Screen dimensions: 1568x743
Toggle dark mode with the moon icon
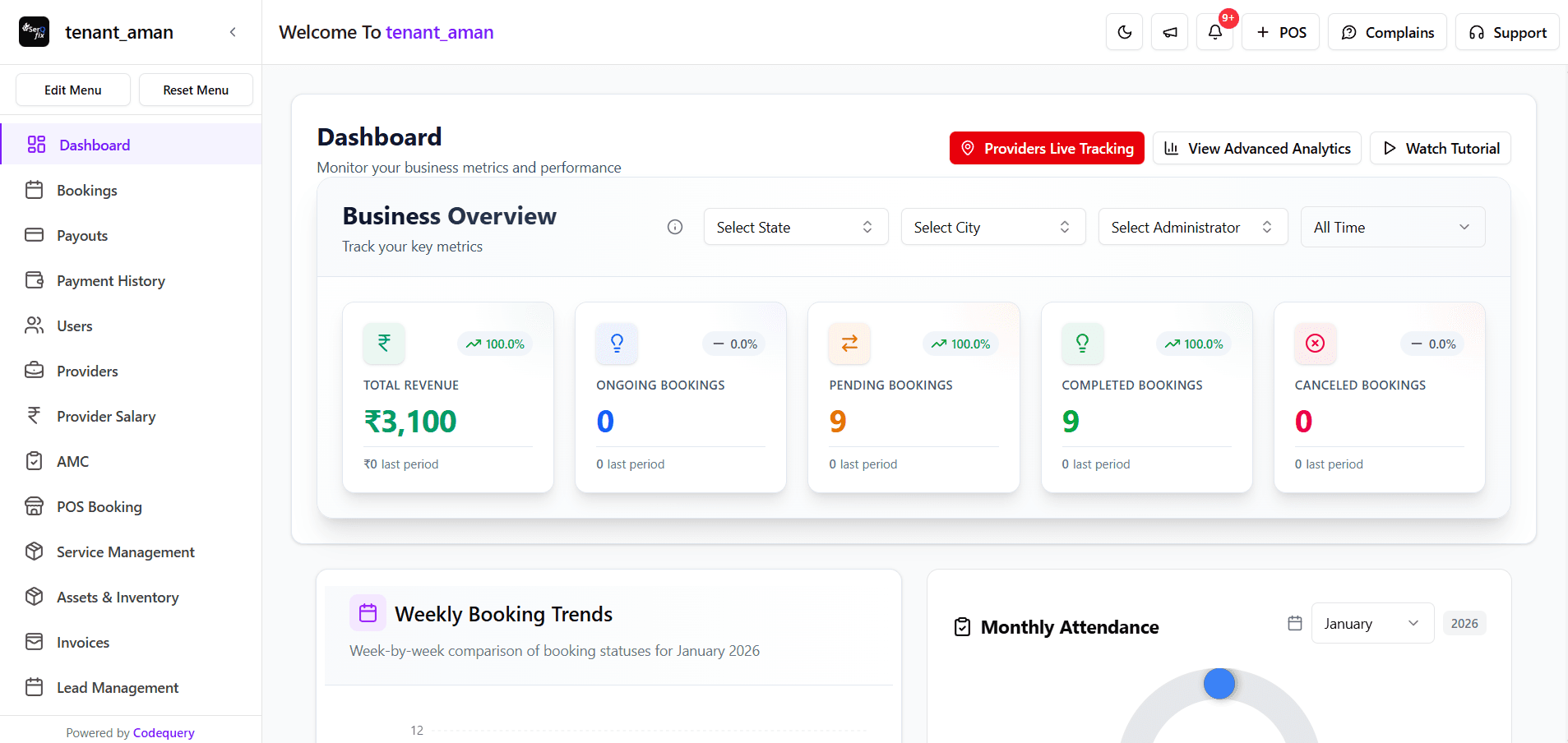(1124, 32)
